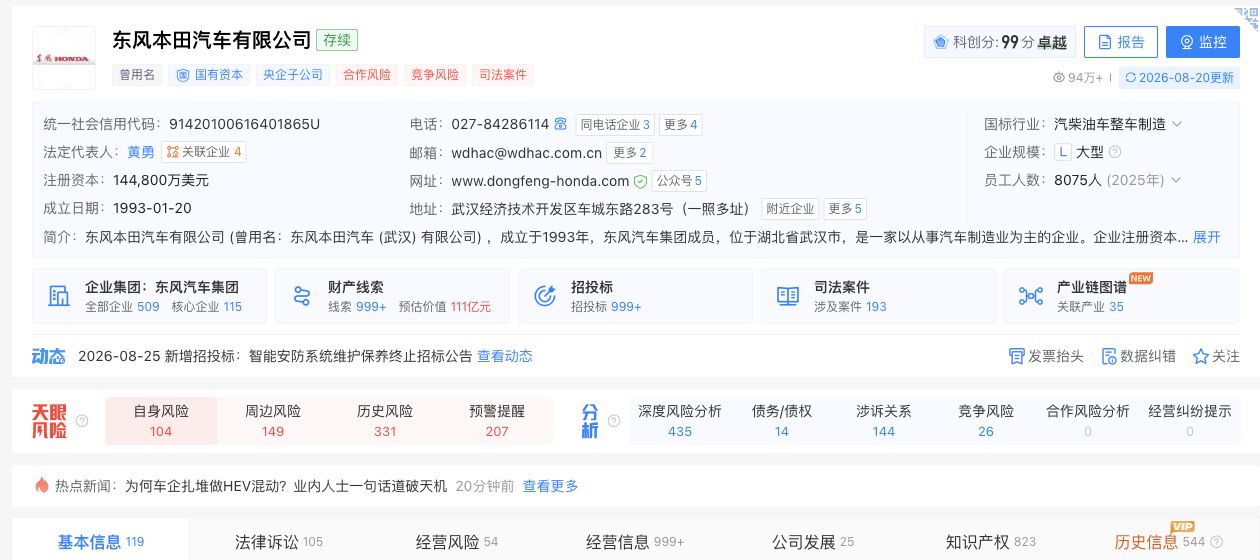Click the 产业链图谱 network icon
The image size is (1260, 560).
click(x=1031, y=296)
